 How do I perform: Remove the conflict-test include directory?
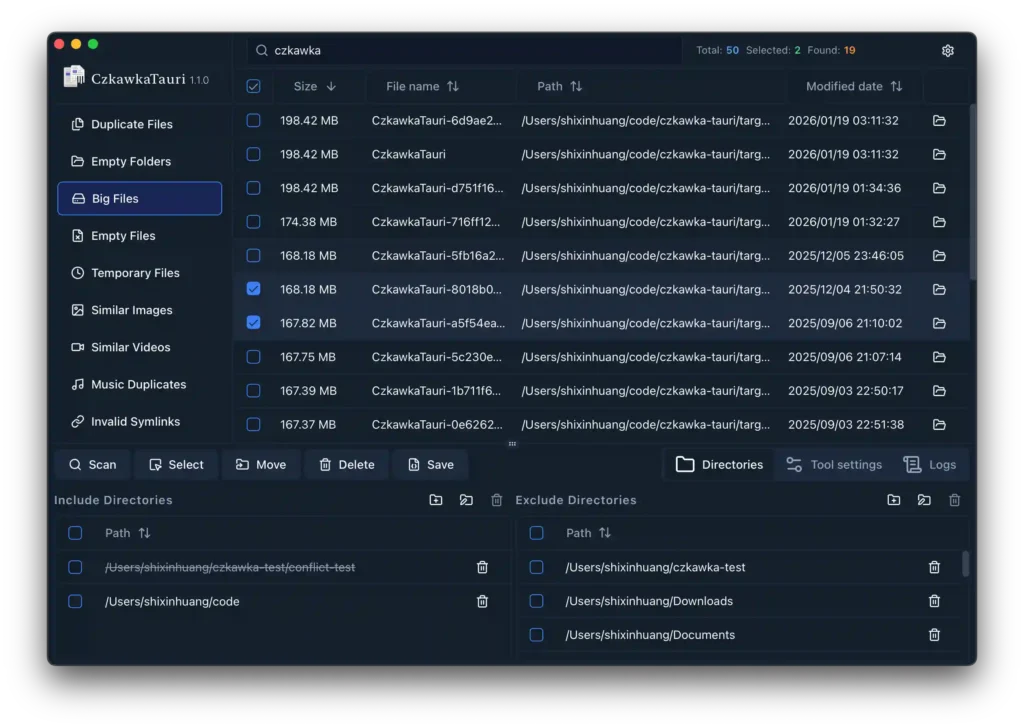coord(482,567)
